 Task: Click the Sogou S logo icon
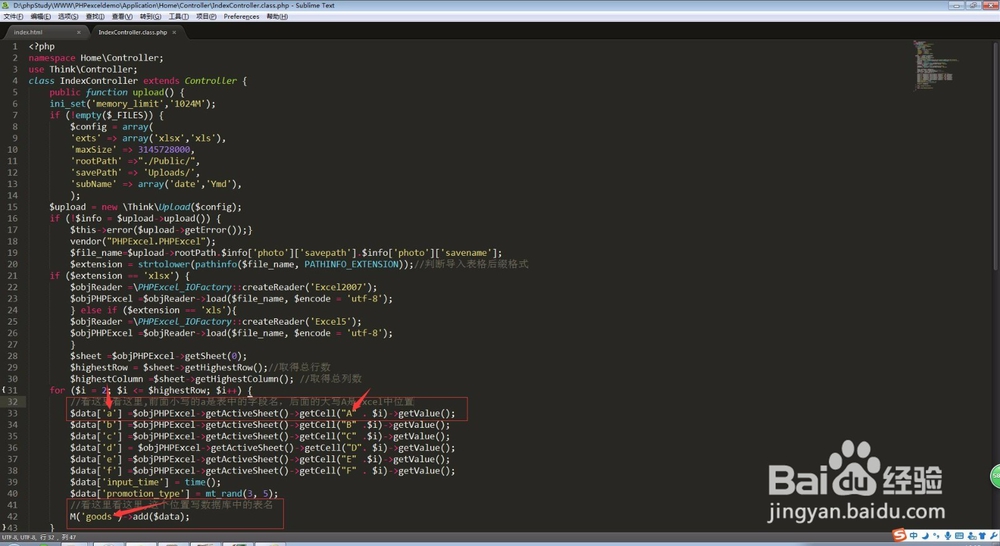pyautogui.click(x=899, y=535)
